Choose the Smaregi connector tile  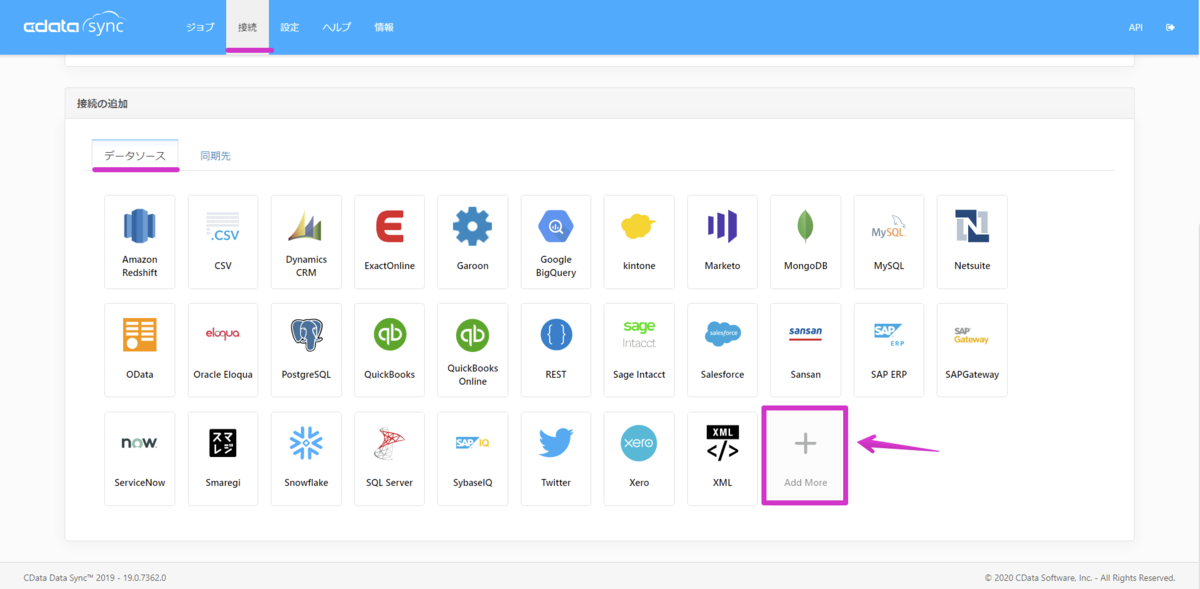click(x=223, y=459)
